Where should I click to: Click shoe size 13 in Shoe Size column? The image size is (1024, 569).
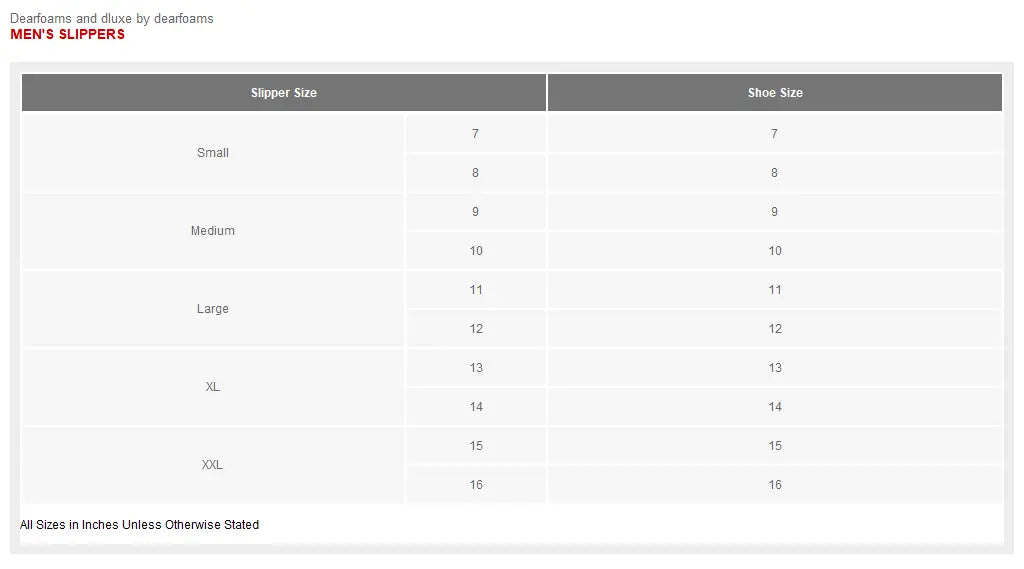point(775,368)
